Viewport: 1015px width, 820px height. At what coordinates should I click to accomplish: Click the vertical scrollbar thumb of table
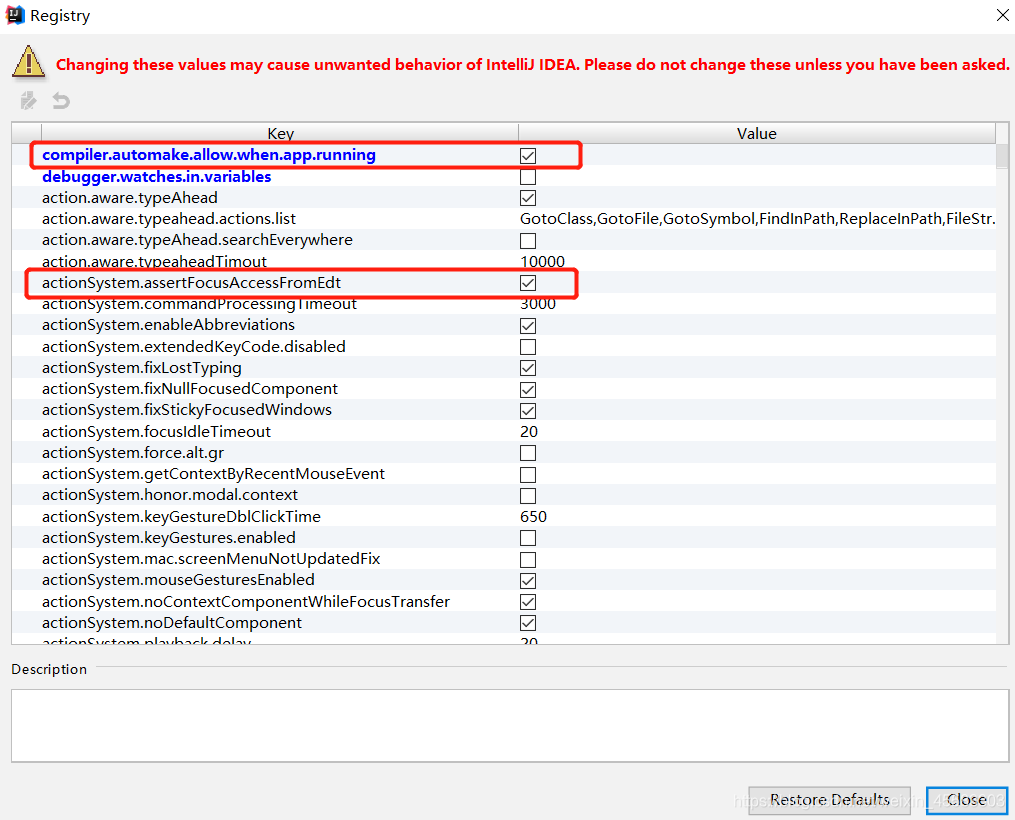[x=1002, y=156]
